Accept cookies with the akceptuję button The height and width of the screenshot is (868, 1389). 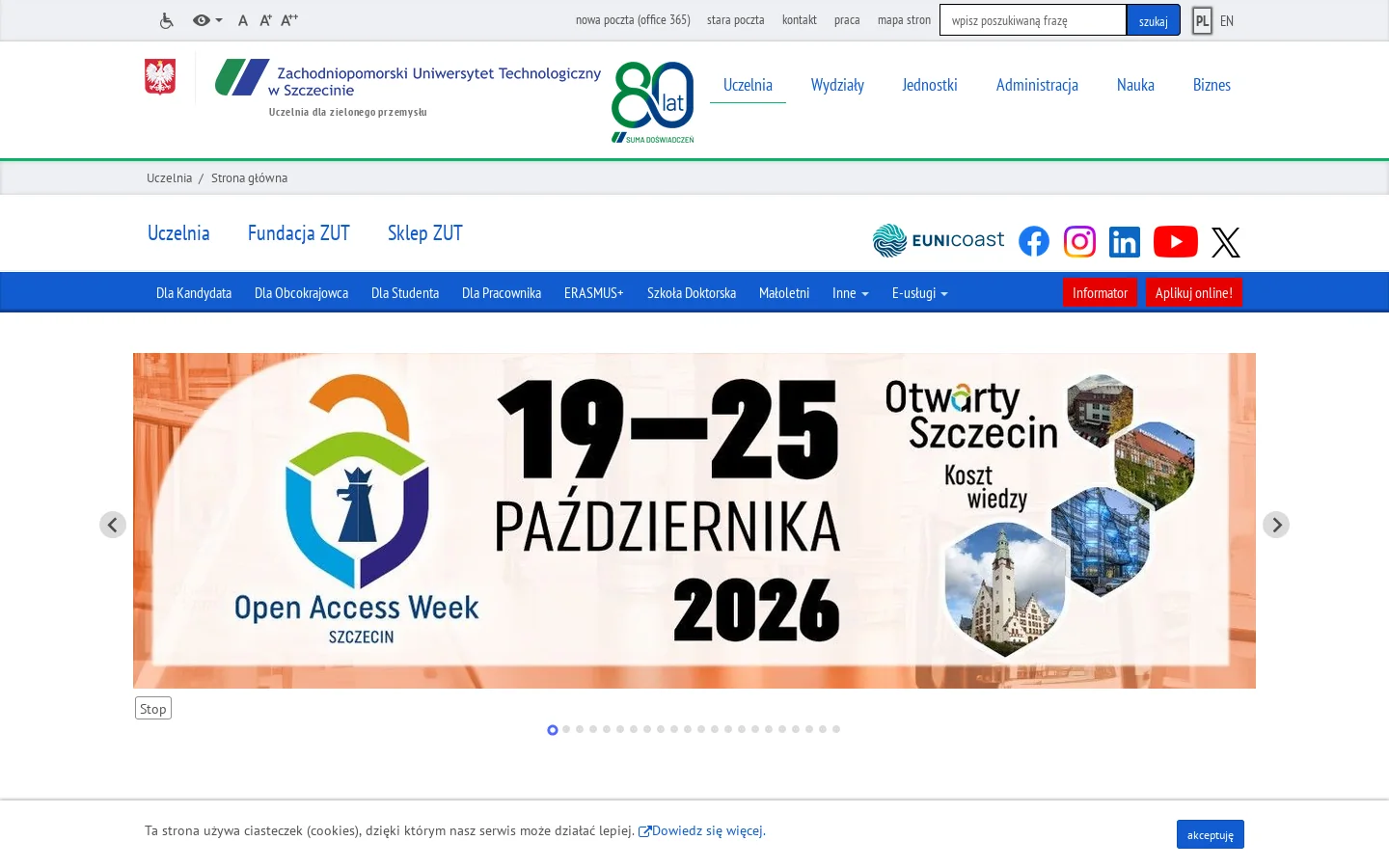pos(1211,834)
